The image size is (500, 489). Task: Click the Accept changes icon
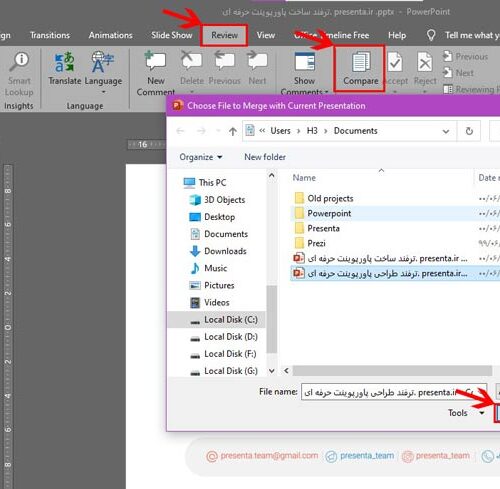395,62
